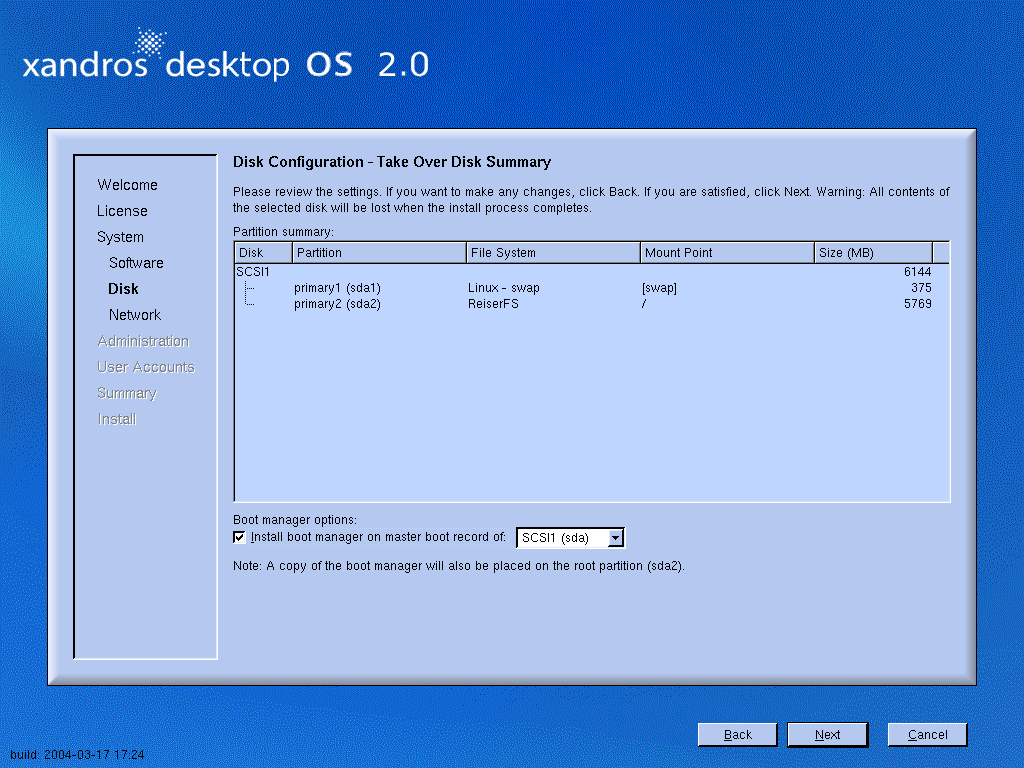Click the Mount Point column header
The width and height of the screenshot is (1024, 768).
(x=727, y=253)
